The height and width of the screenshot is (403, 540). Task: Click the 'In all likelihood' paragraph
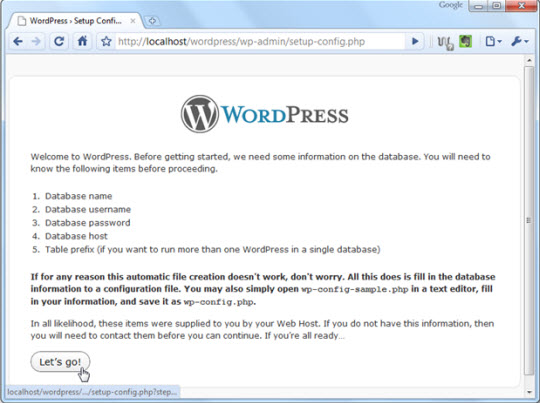[262, 329]
